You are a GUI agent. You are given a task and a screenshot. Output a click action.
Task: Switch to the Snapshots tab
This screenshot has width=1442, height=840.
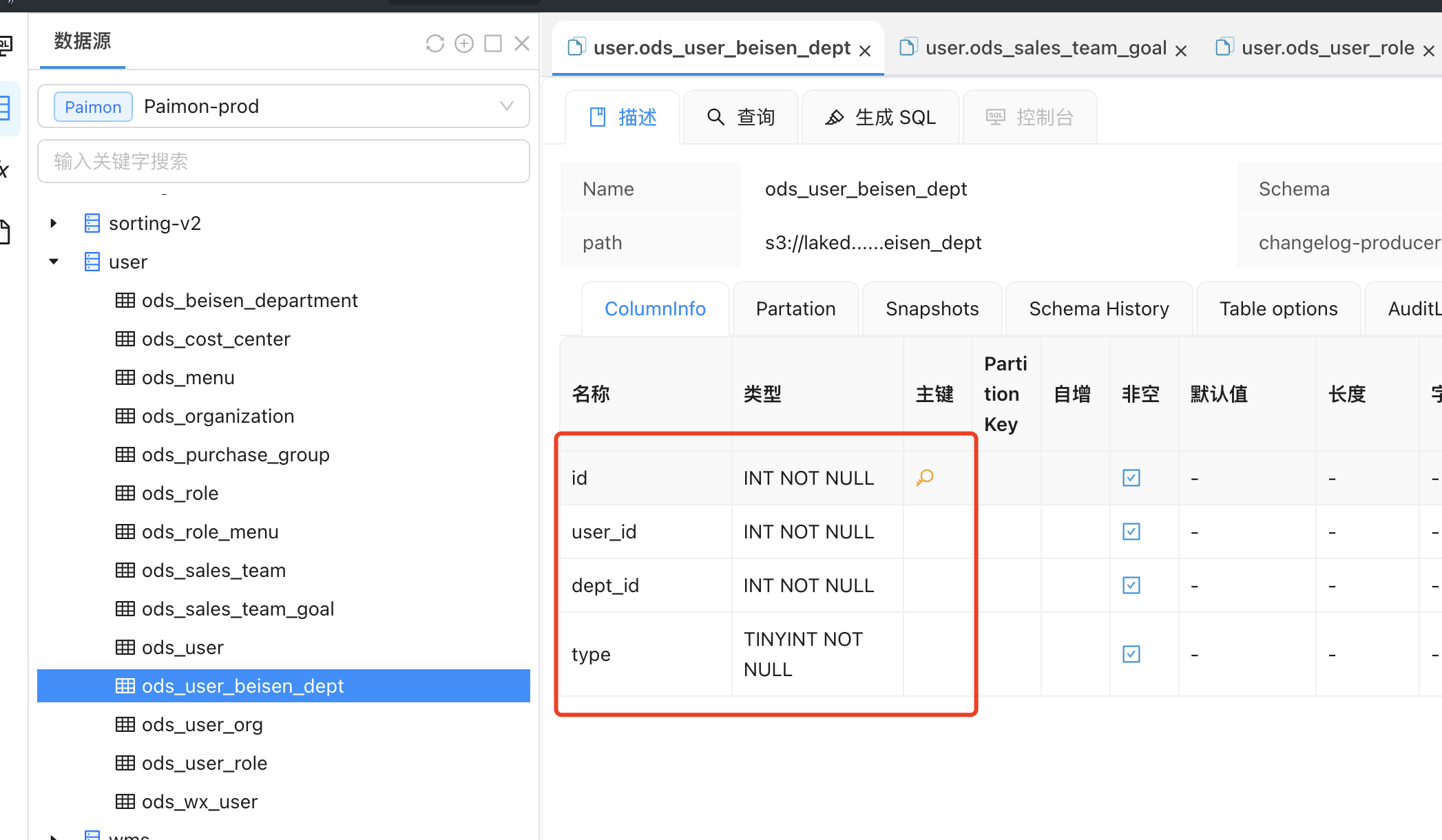point(932,308)
